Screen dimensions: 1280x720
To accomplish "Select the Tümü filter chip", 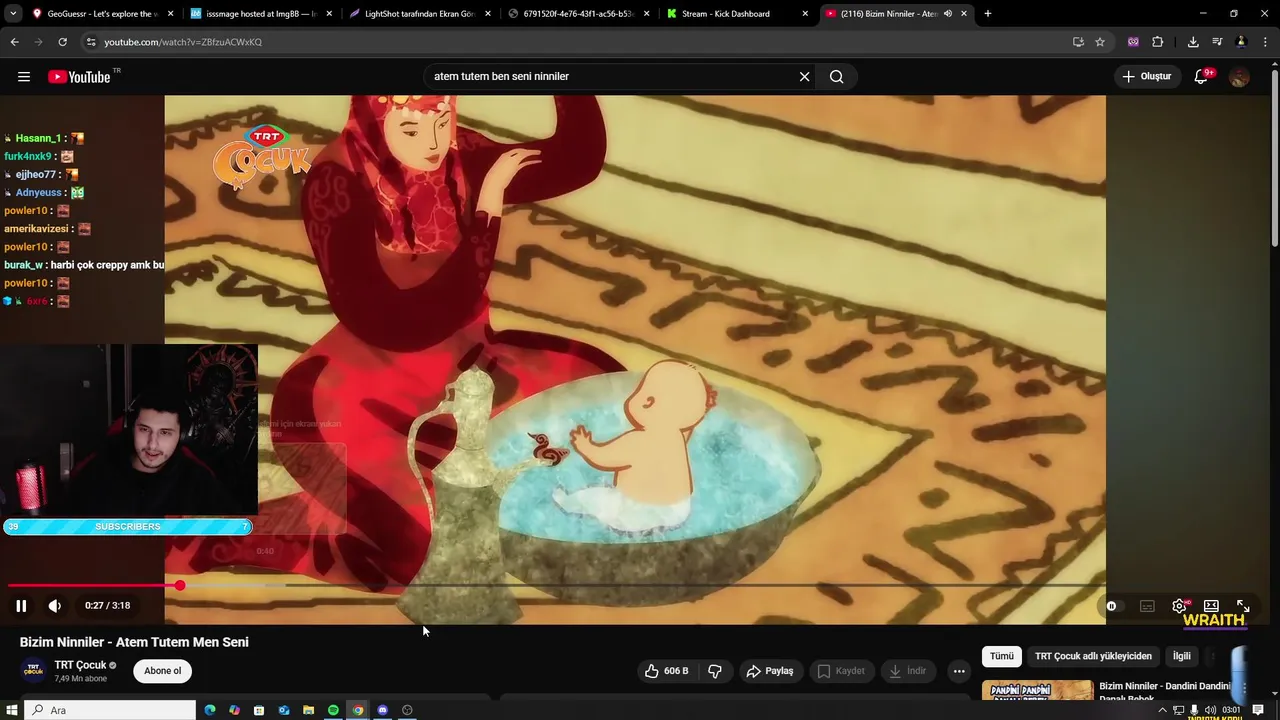I will (1002, 656).
